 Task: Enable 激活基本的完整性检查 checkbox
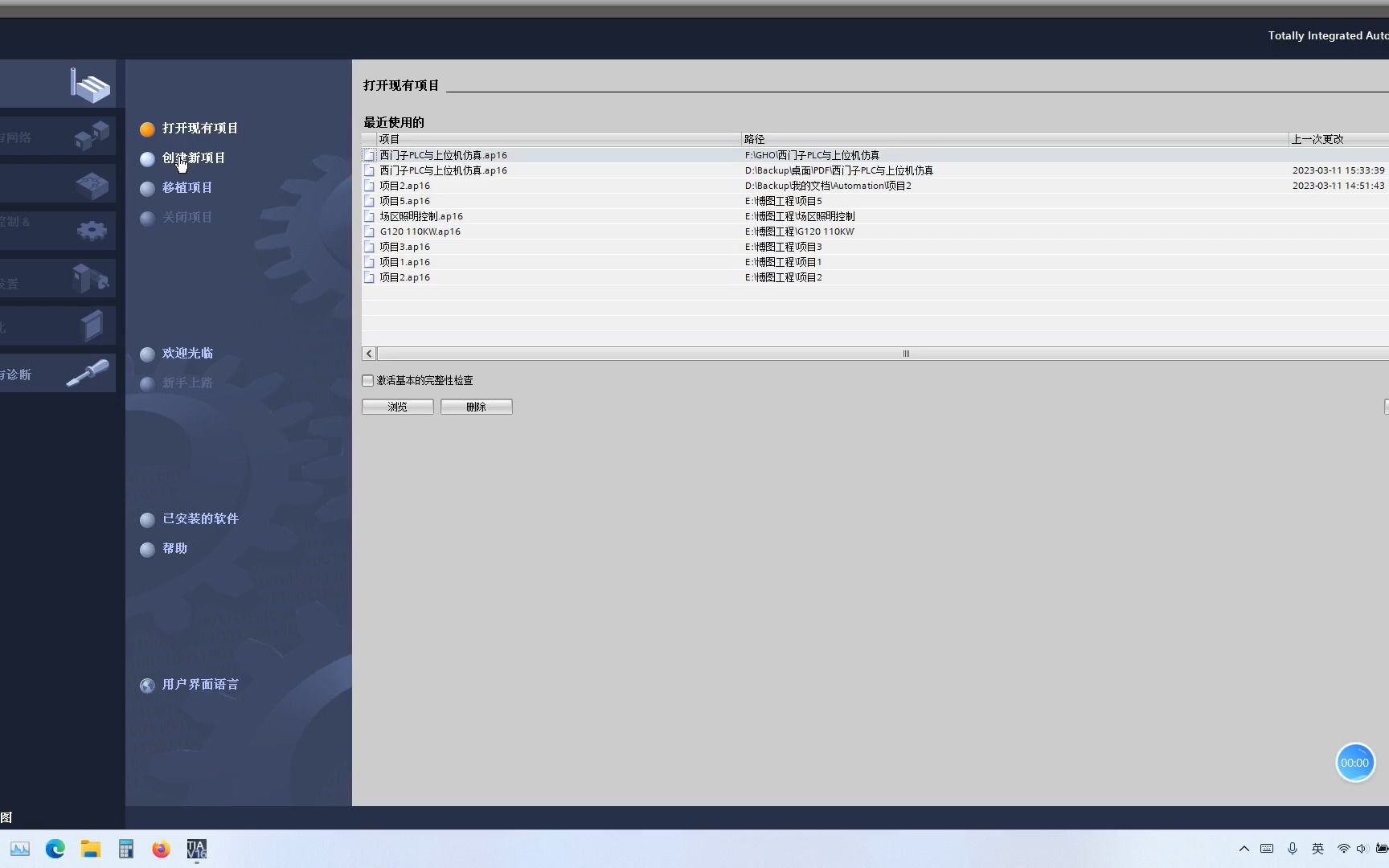coord(368,380)
